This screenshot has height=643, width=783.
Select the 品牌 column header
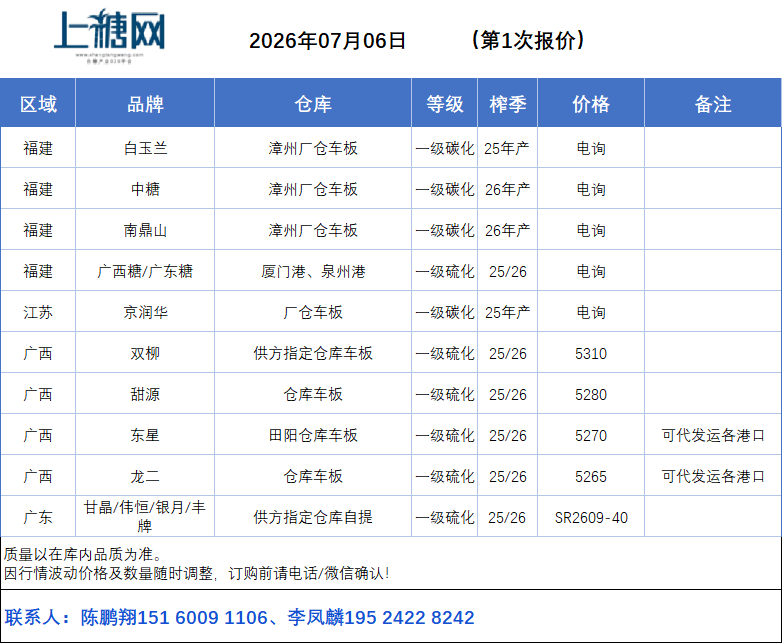145,104
